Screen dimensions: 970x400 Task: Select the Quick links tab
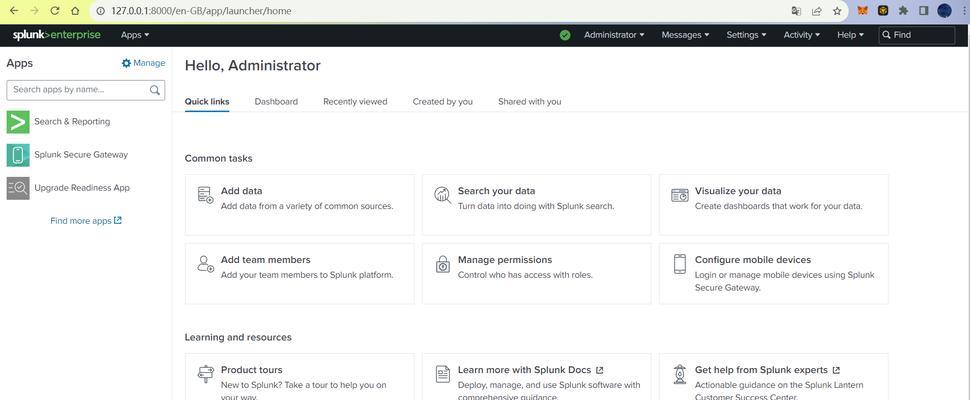pos(207,101)
